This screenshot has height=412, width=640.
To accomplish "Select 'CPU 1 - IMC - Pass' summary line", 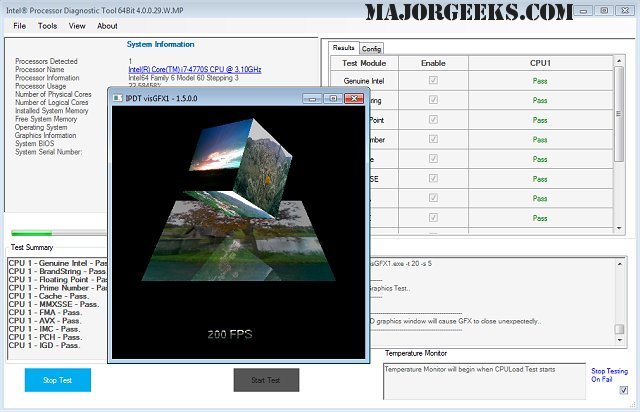I will (44, 329).
